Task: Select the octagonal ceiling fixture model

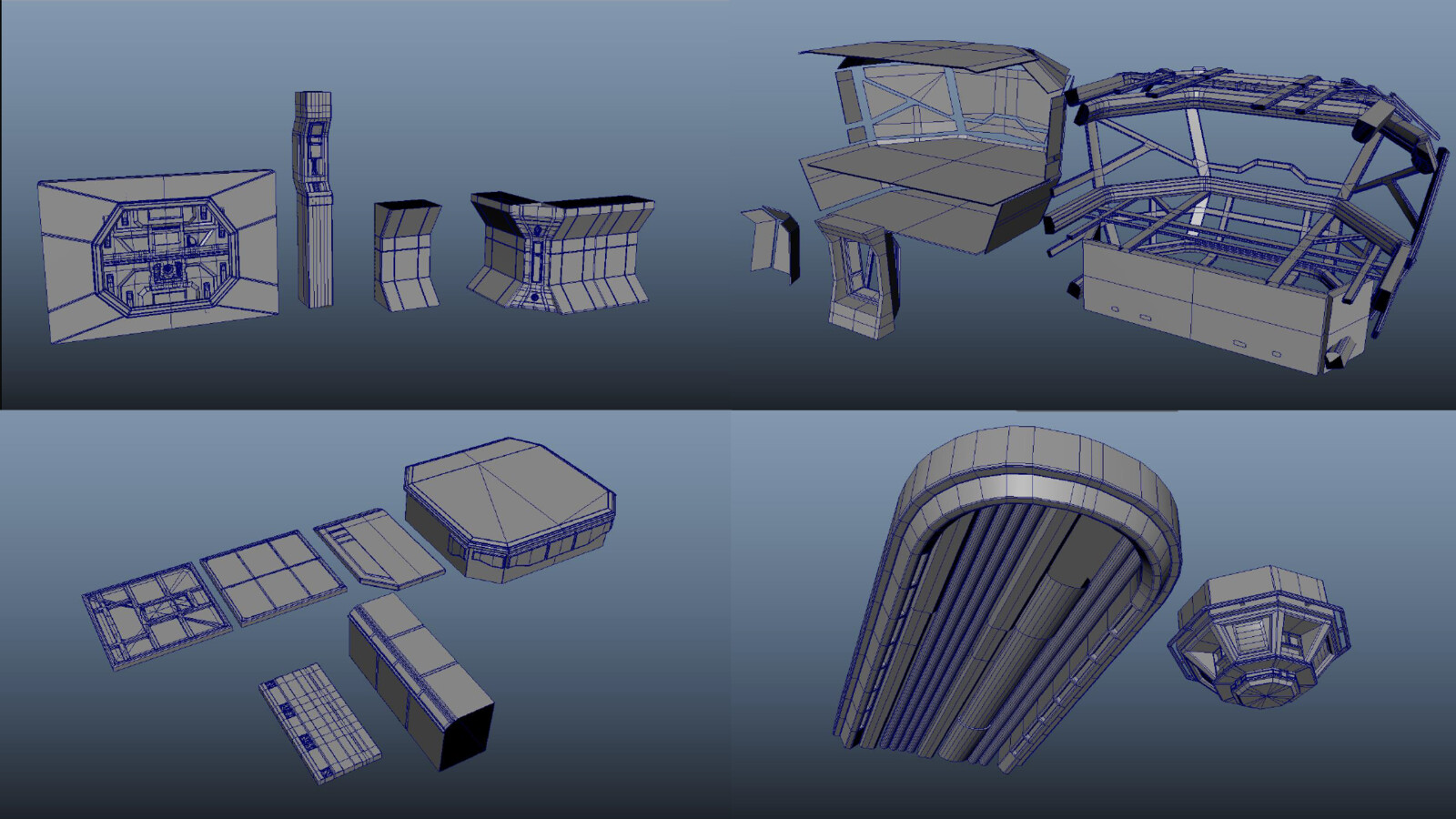Action: 1258,638
